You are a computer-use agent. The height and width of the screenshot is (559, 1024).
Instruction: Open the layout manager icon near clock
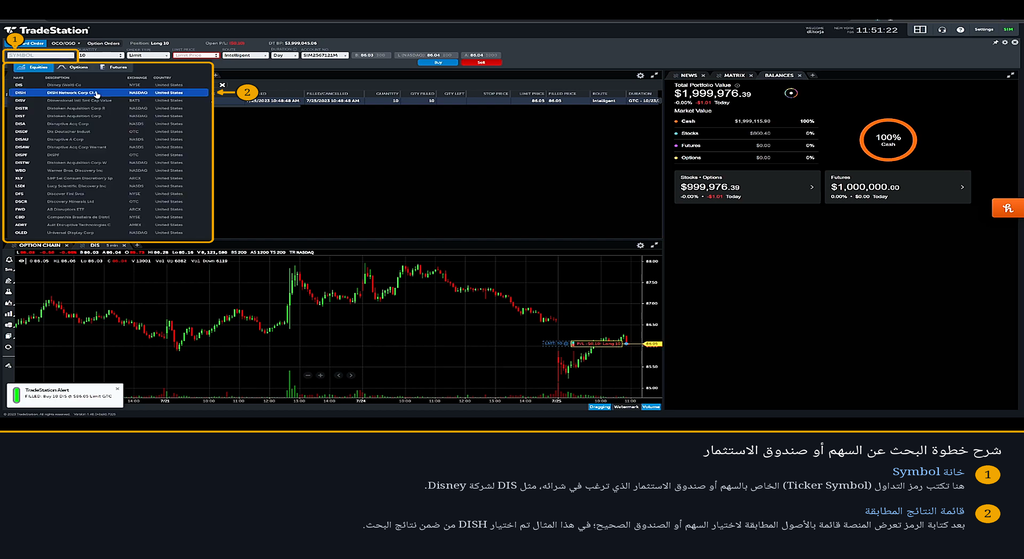[x=920, y=29]
